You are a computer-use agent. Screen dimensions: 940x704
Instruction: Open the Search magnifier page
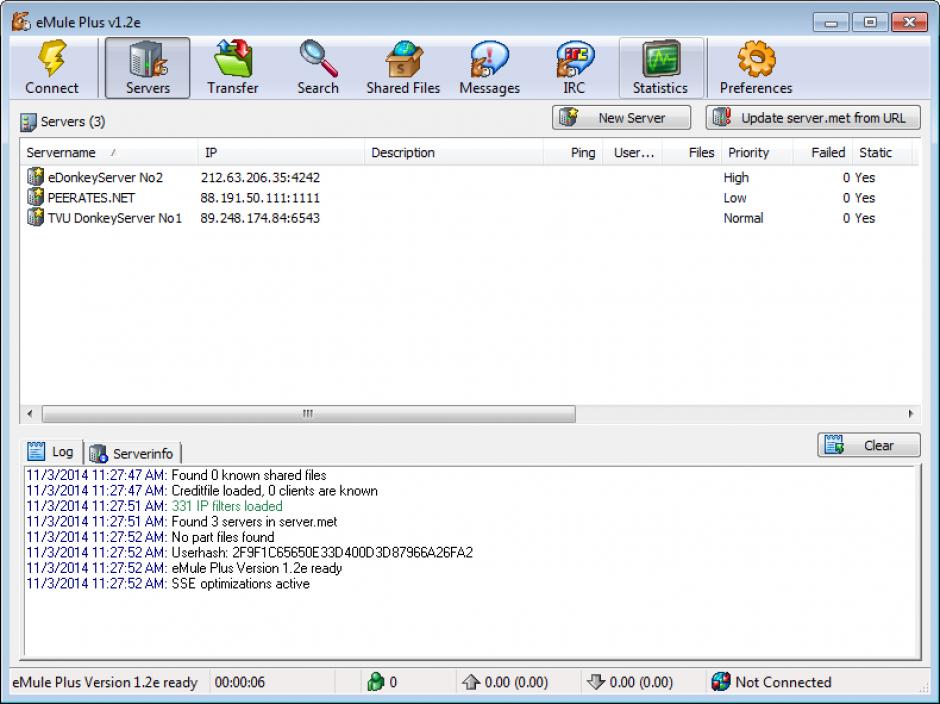(x=318, y=68)
